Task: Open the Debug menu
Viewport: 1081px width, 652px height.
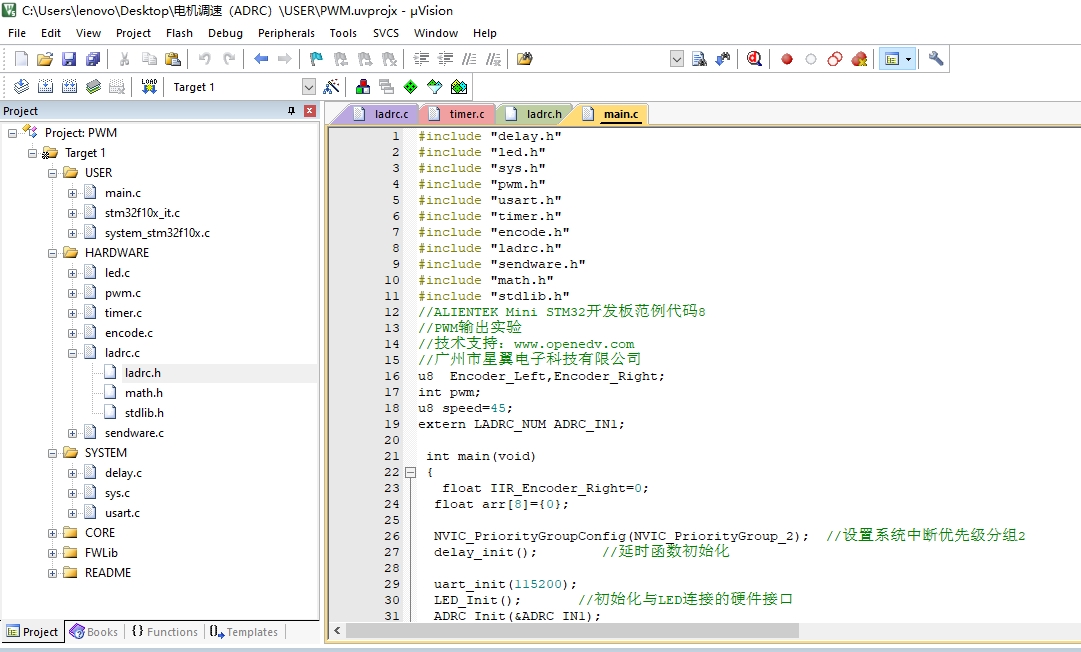Action: coord(225,33)
